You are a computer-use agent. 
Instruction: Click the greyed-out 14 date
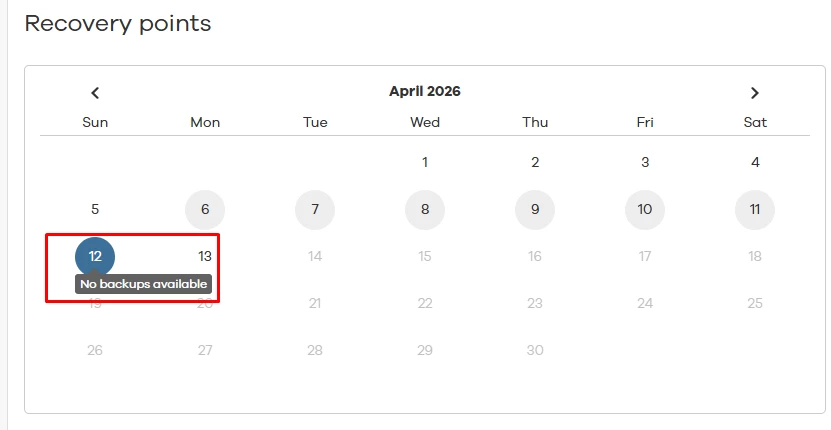click(x=315, y=256)
